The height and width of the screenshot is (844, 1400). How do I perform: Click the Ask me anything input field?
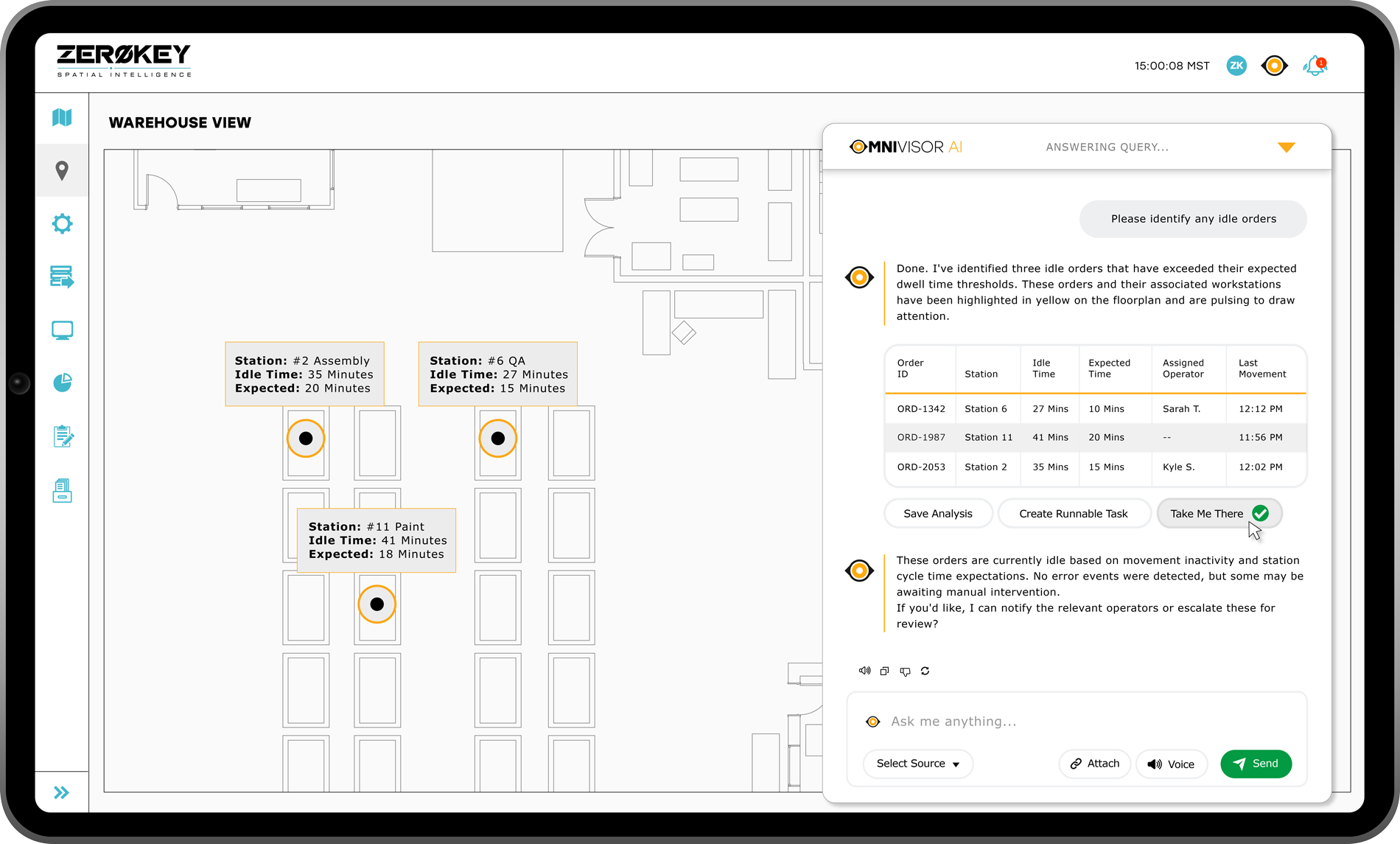1076,721
